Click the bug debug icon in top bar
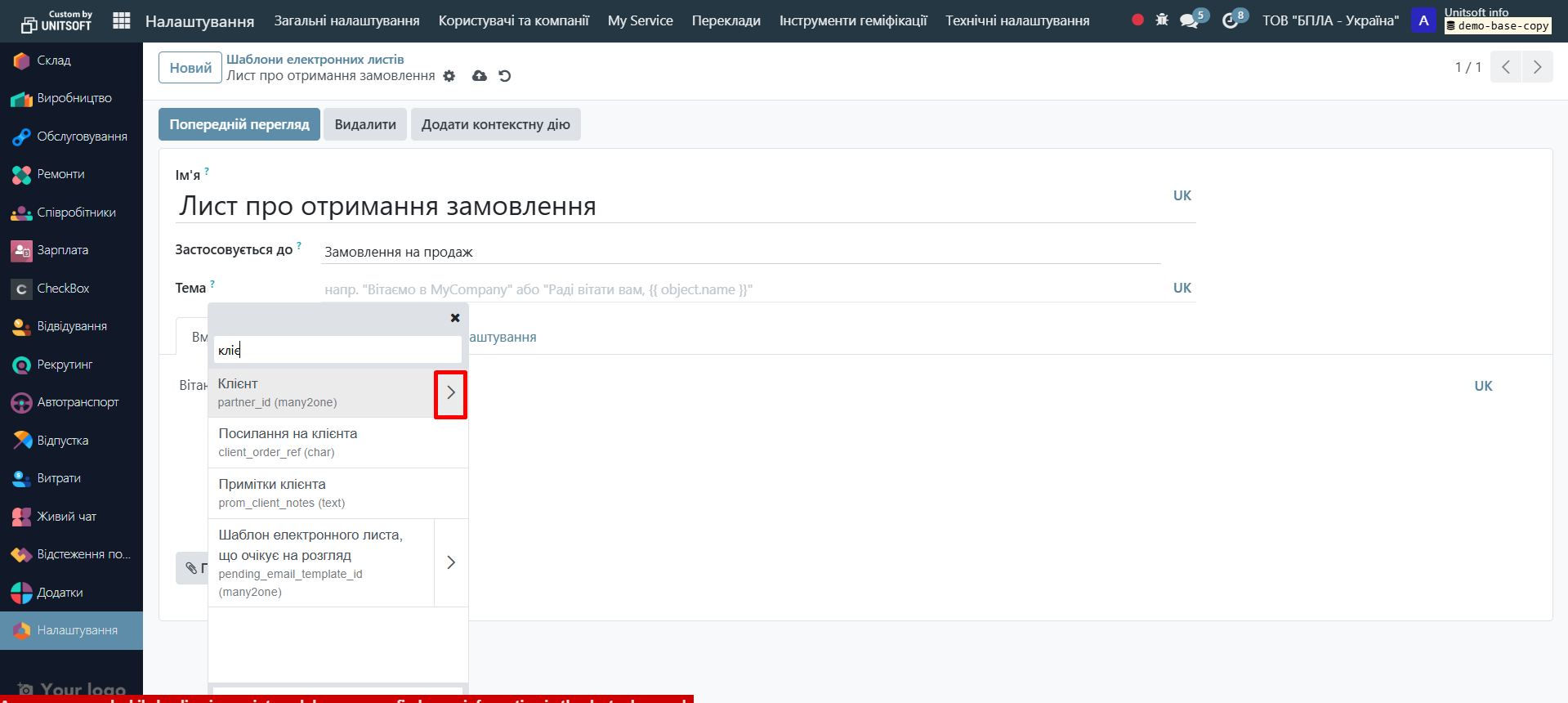 point(1162,20)
